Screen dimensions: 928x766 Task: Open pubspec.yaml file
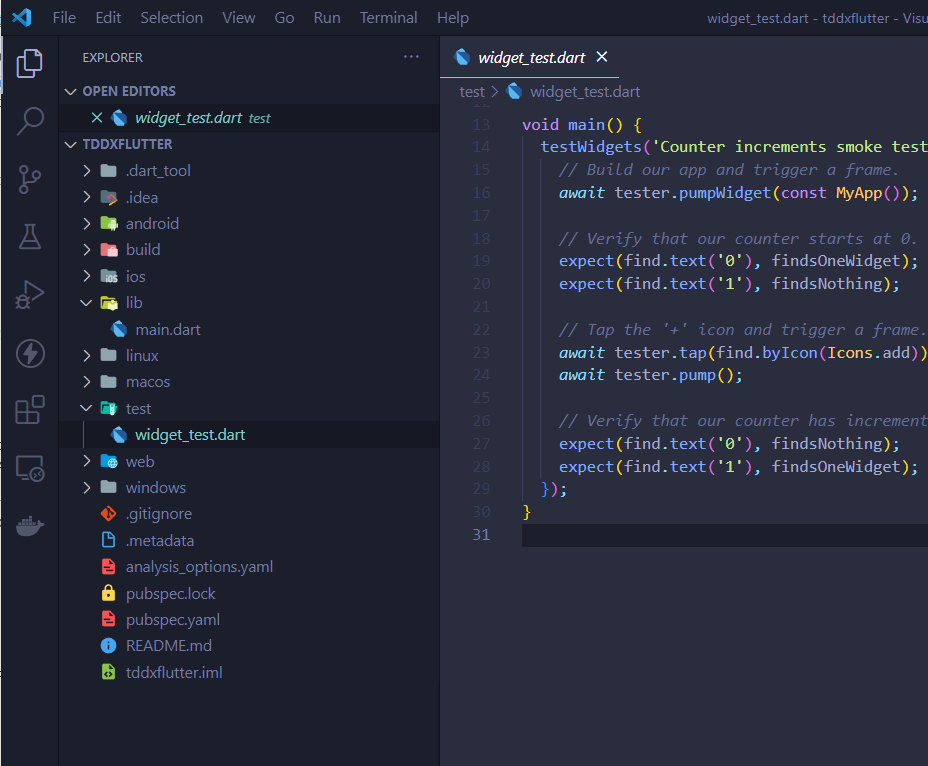click(173, 619)
